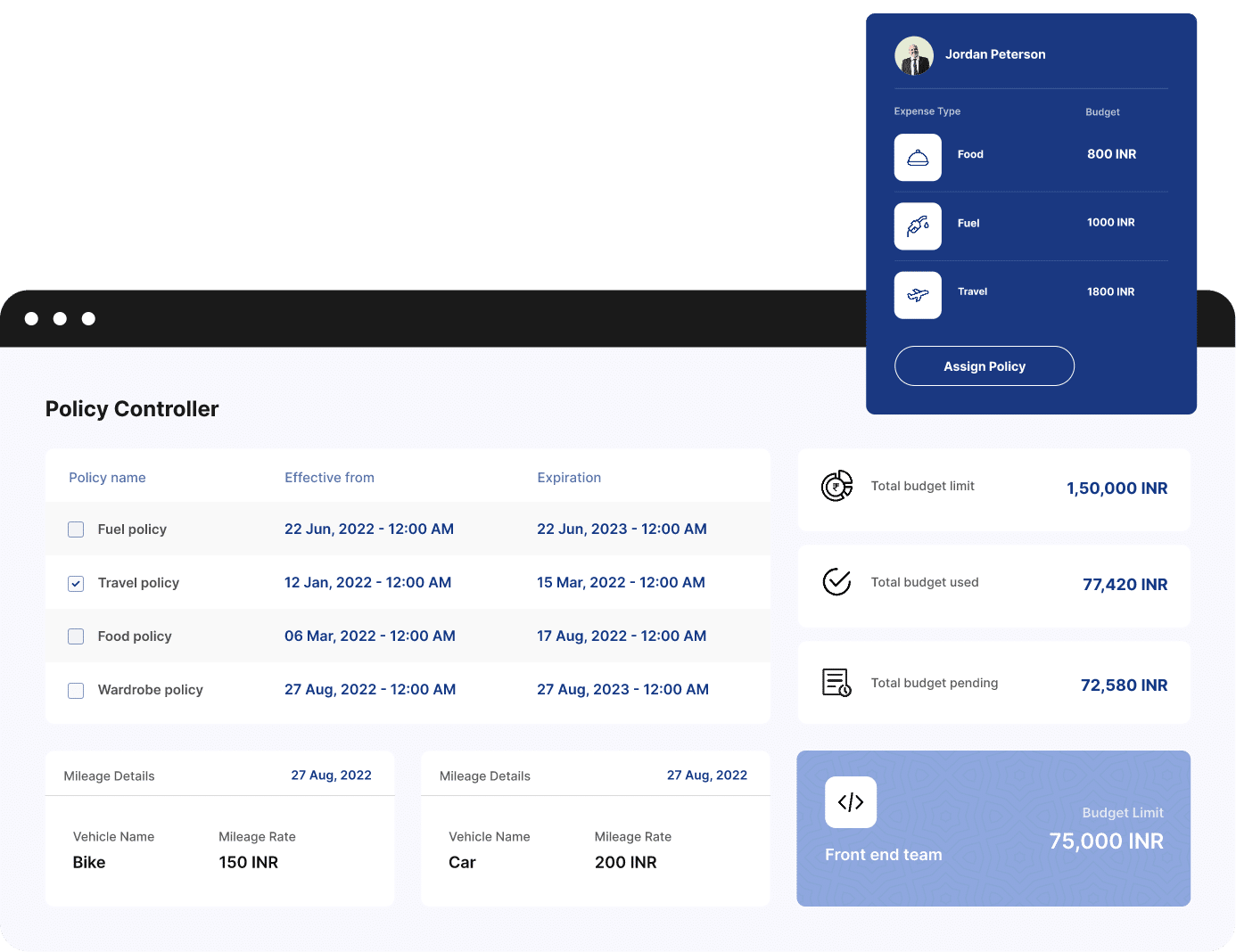Image resolution: width=1236 pixels, height=952 pixels.
Task: Click the 77,420 INR budget used amount
Action: point(1125,584)
